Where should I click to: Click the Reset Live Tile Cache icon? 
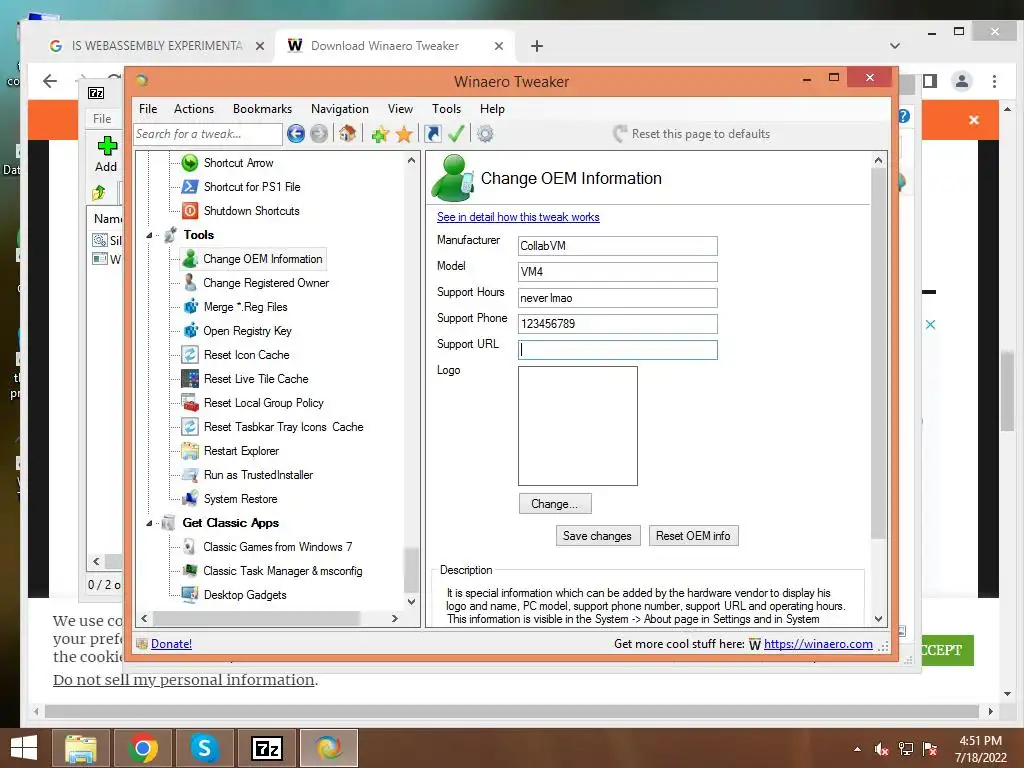pyautogui.click(x=190, y=379)
